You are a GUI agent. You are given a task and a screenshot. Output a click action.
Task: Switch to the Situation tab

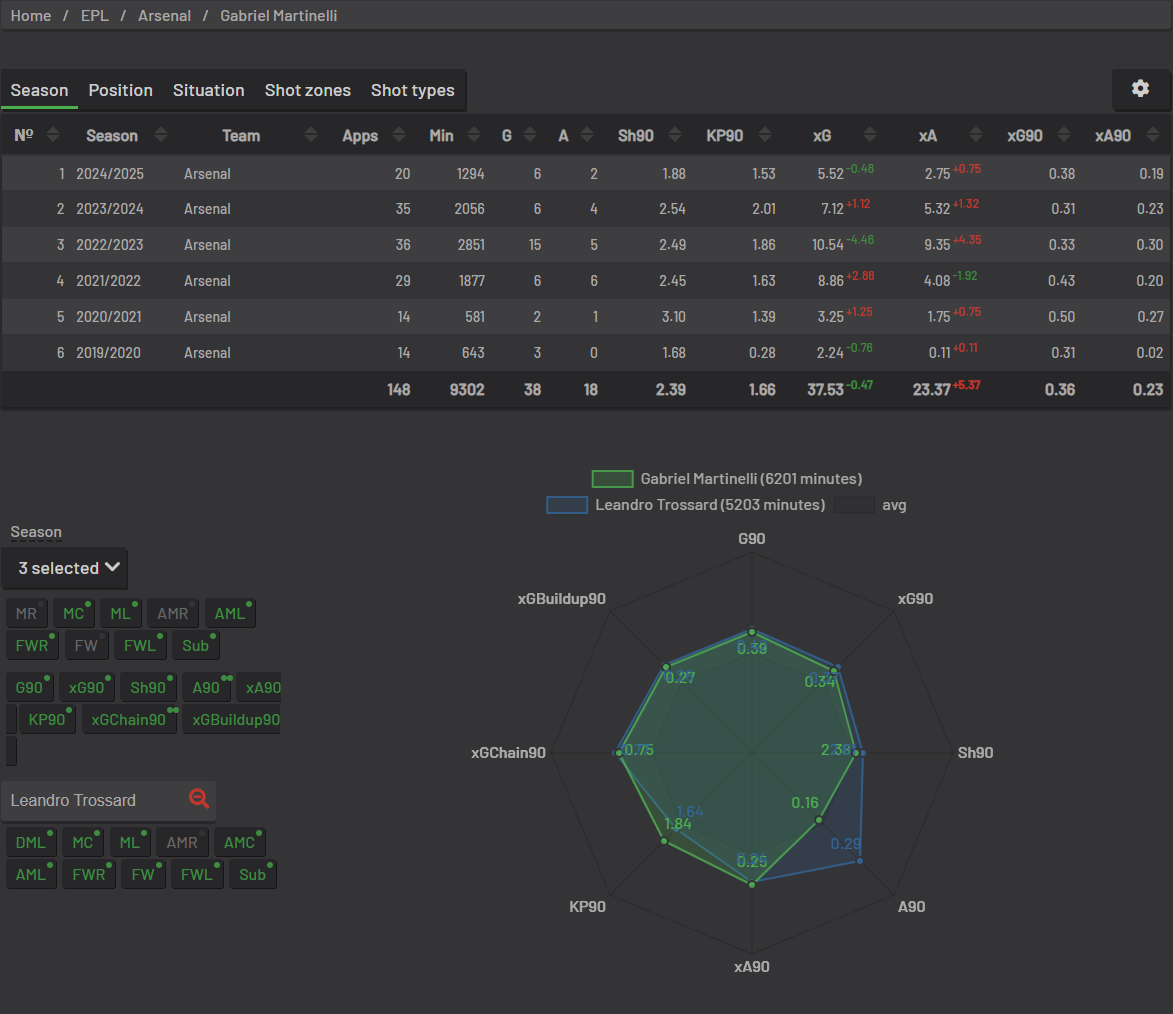(x=209, y=91)
